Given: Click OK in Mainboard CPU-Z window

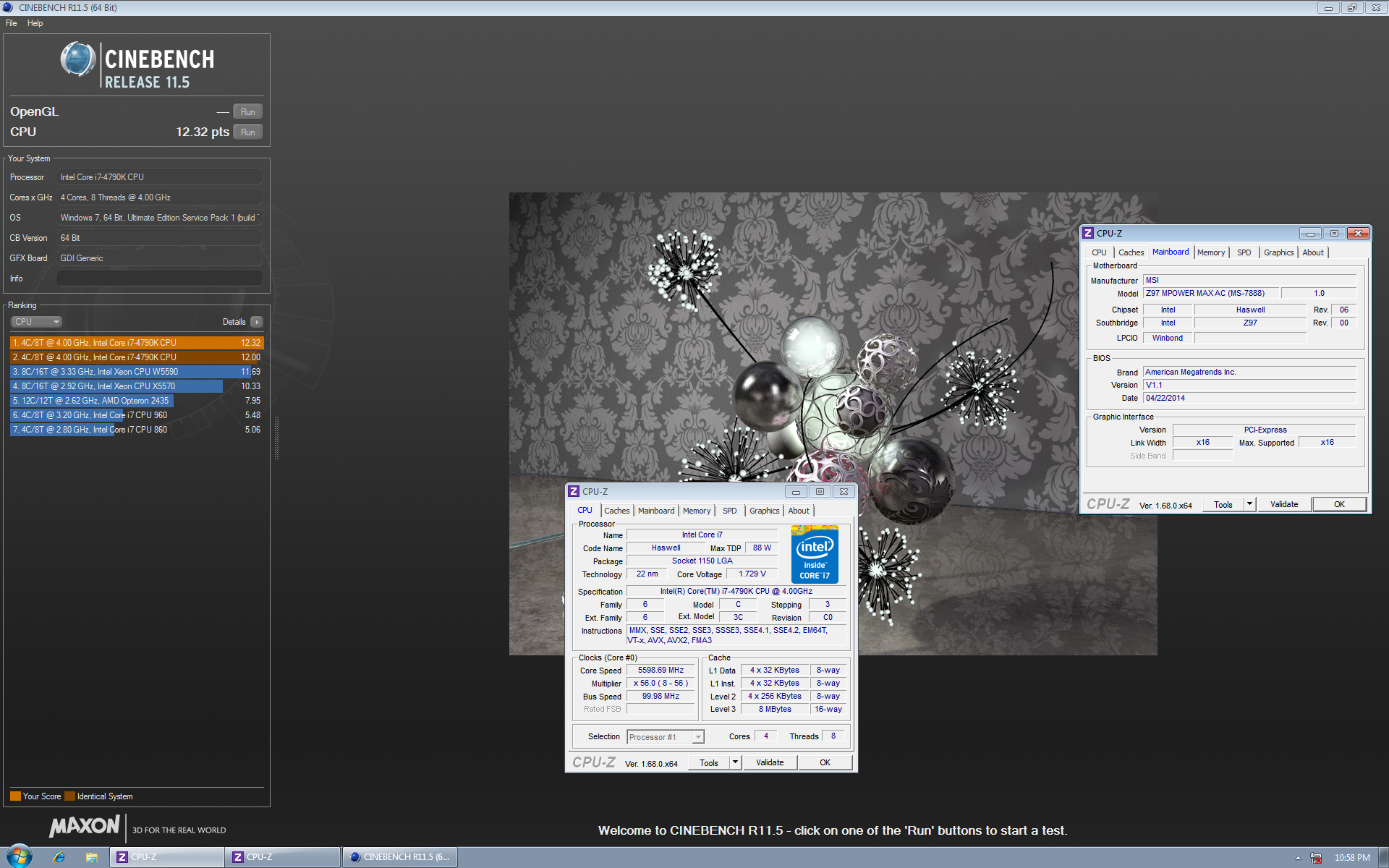Looking at the screenshot, I should pyautogui.click(x=1339, y=504).
